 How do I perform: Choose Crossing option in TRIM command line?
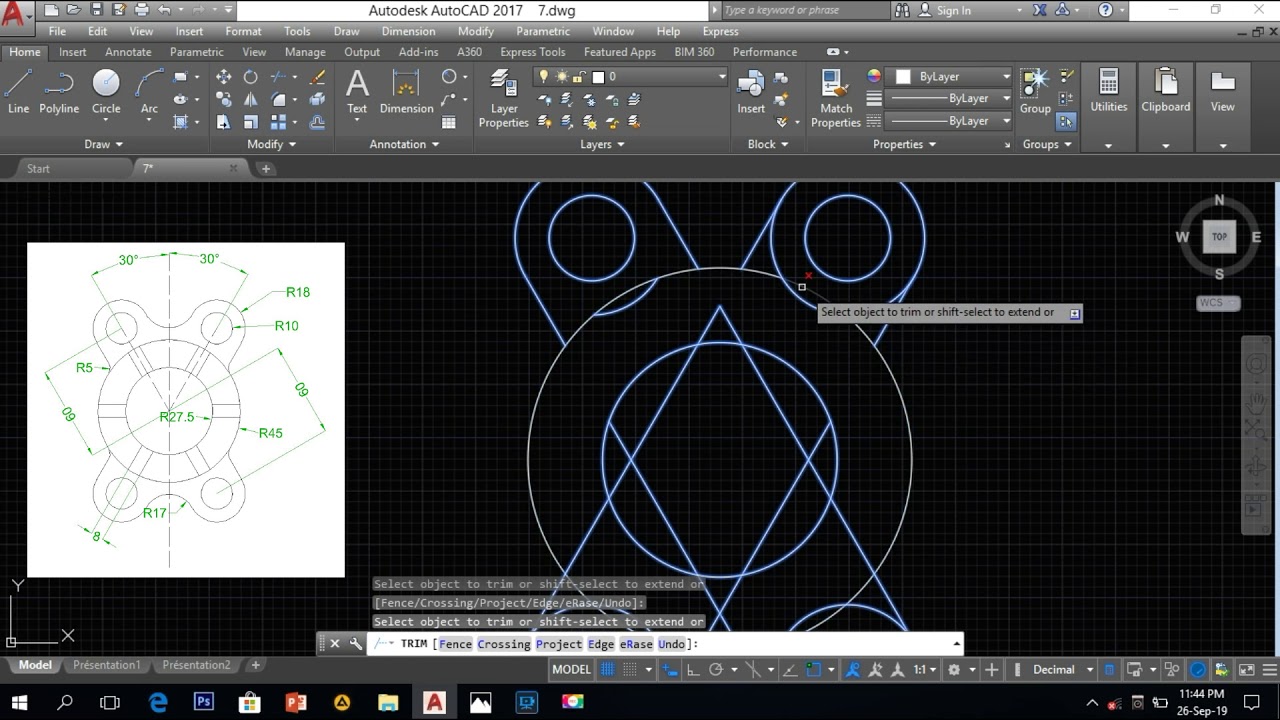click(504, 644)
